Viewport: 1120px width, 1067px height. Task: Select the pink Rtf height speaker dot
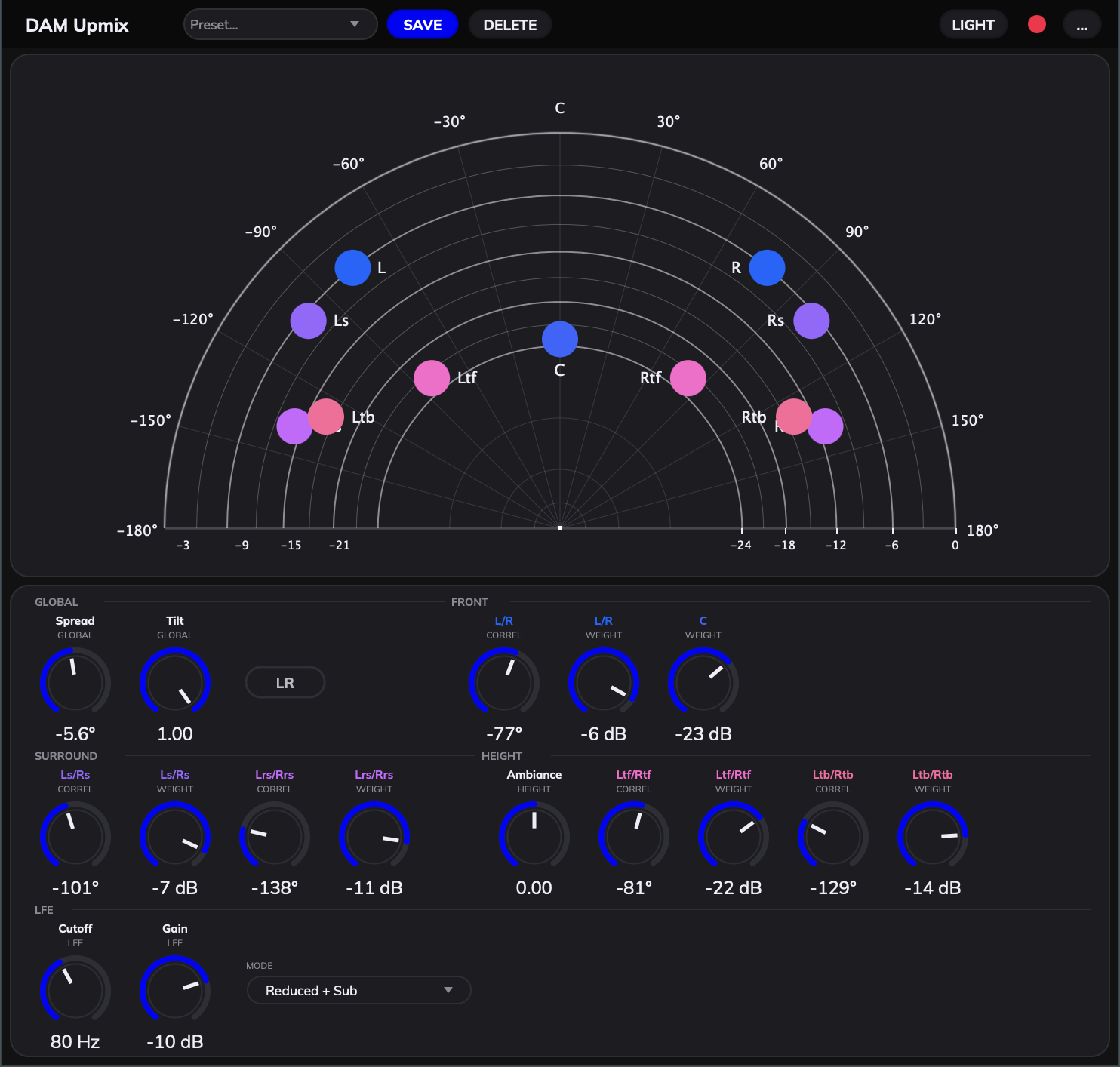[x=688, y=378]
